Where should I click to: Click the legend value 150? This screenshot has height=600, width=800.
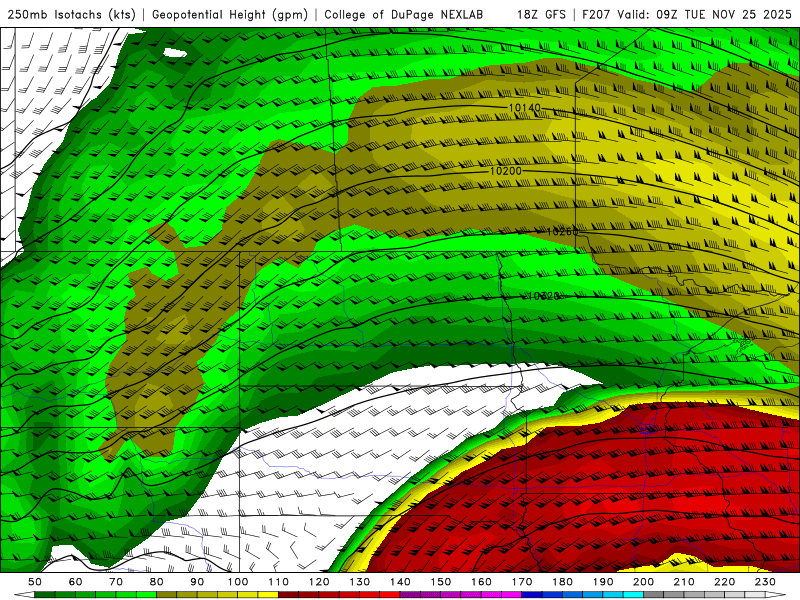[x=440, y=582]
